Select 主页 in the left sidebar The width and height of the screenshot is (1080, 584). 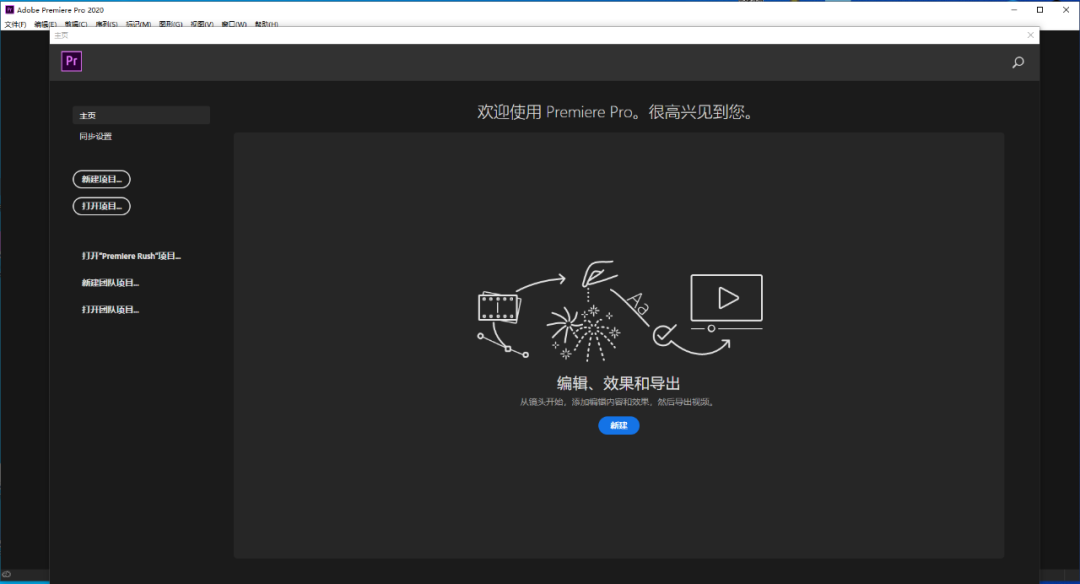click(141, 115)
